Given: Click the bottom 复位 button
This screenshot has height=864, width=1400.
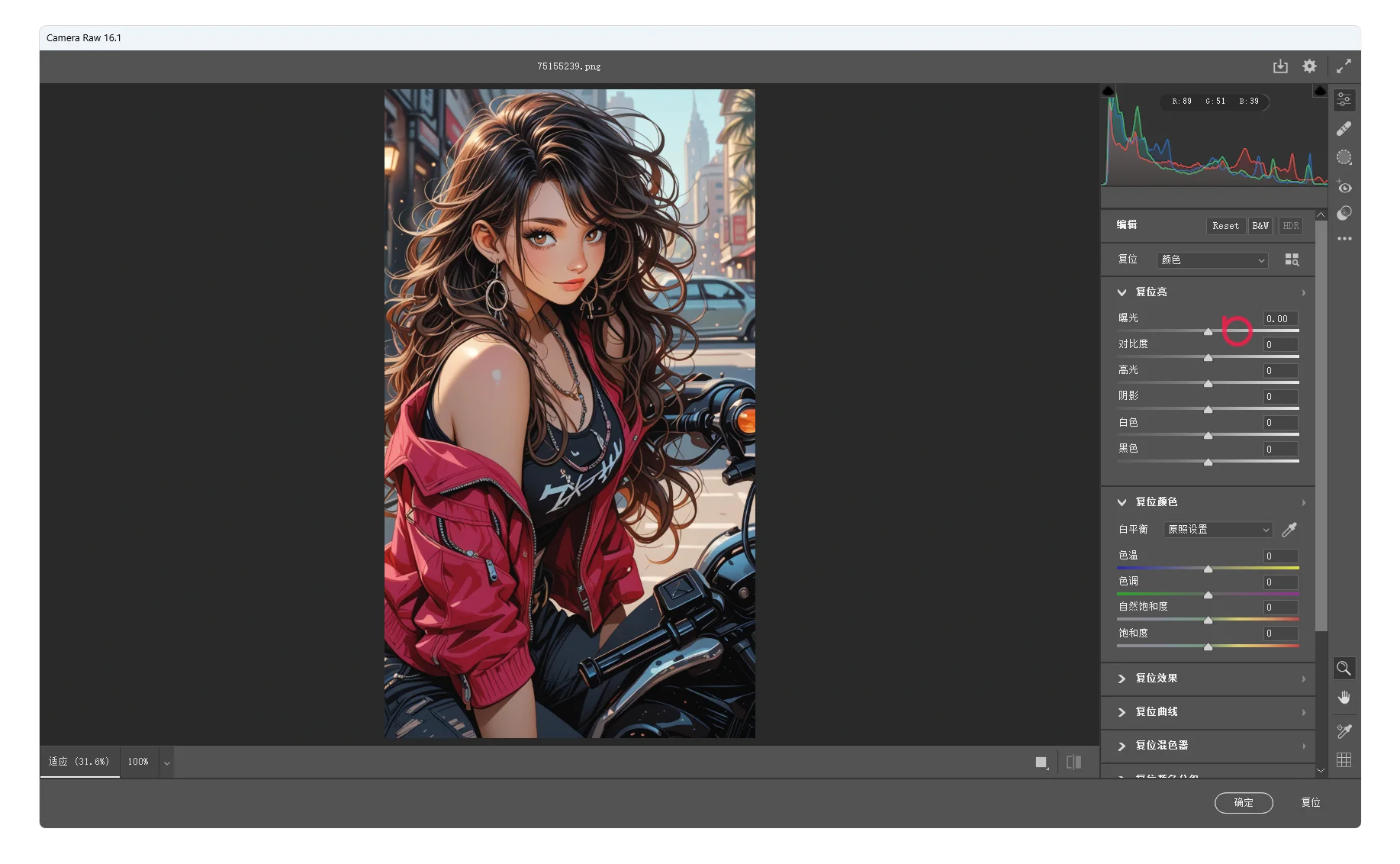Looking at the screenshot, I should tap(1311, 803).
